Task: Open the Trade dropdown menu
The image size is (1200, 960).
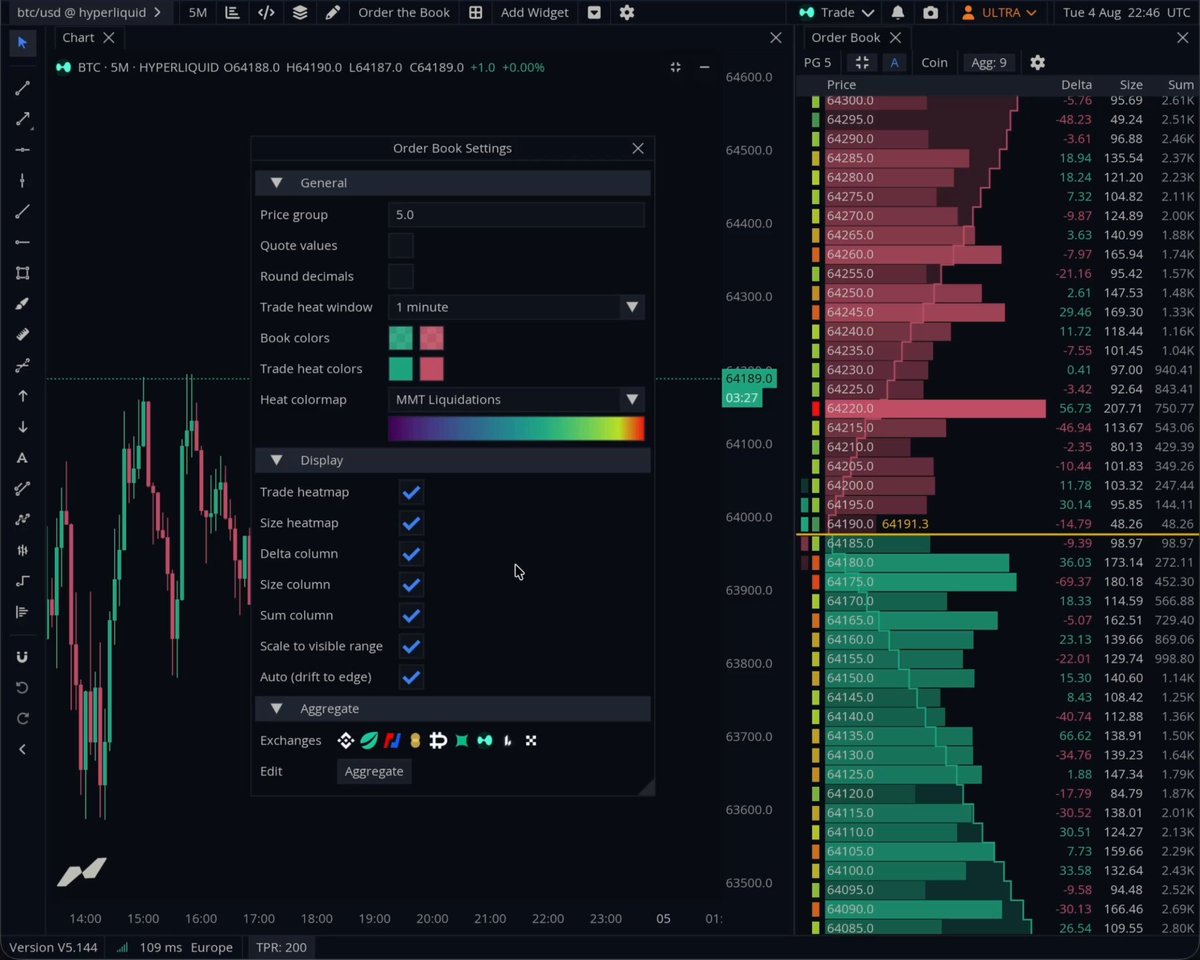Action: pos(837,13)
